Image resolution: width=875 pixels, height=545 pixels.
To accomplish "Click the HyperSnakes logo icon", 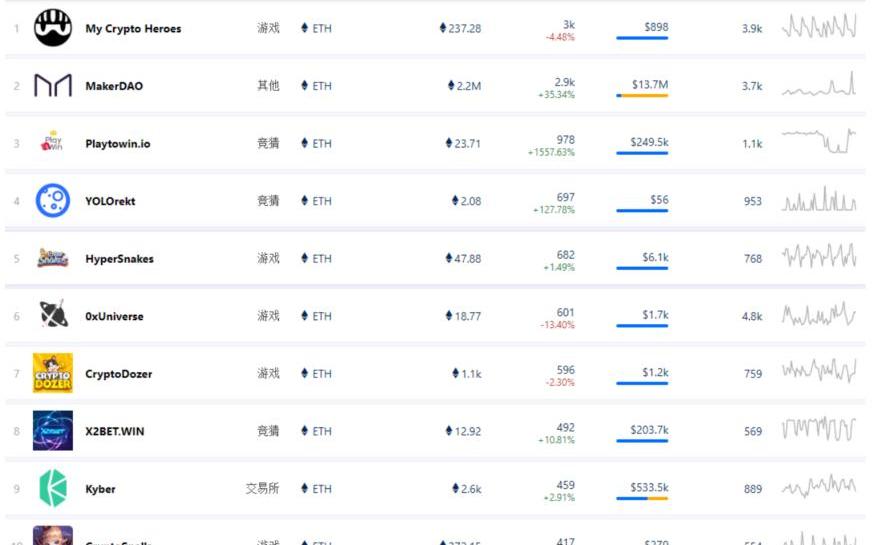I will point(53,258).
